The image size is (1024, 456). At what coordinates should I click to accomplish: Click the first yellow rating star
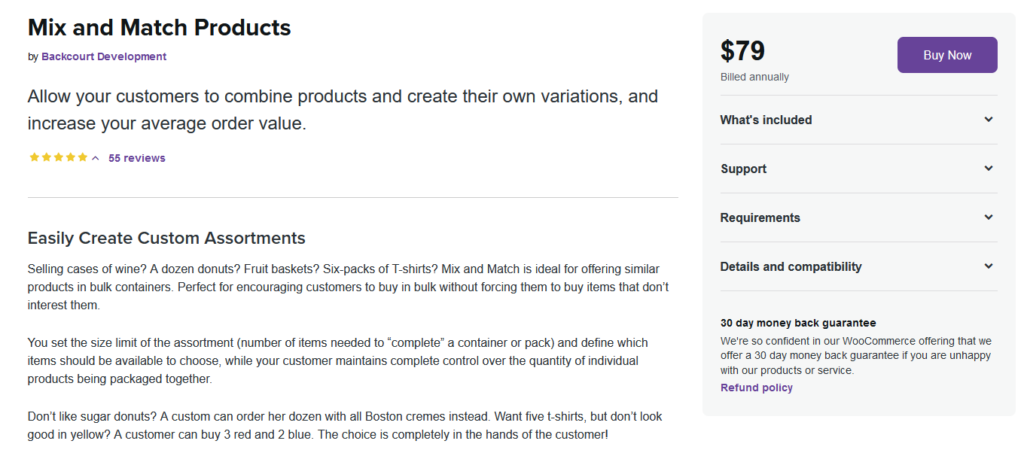point(34,157)
